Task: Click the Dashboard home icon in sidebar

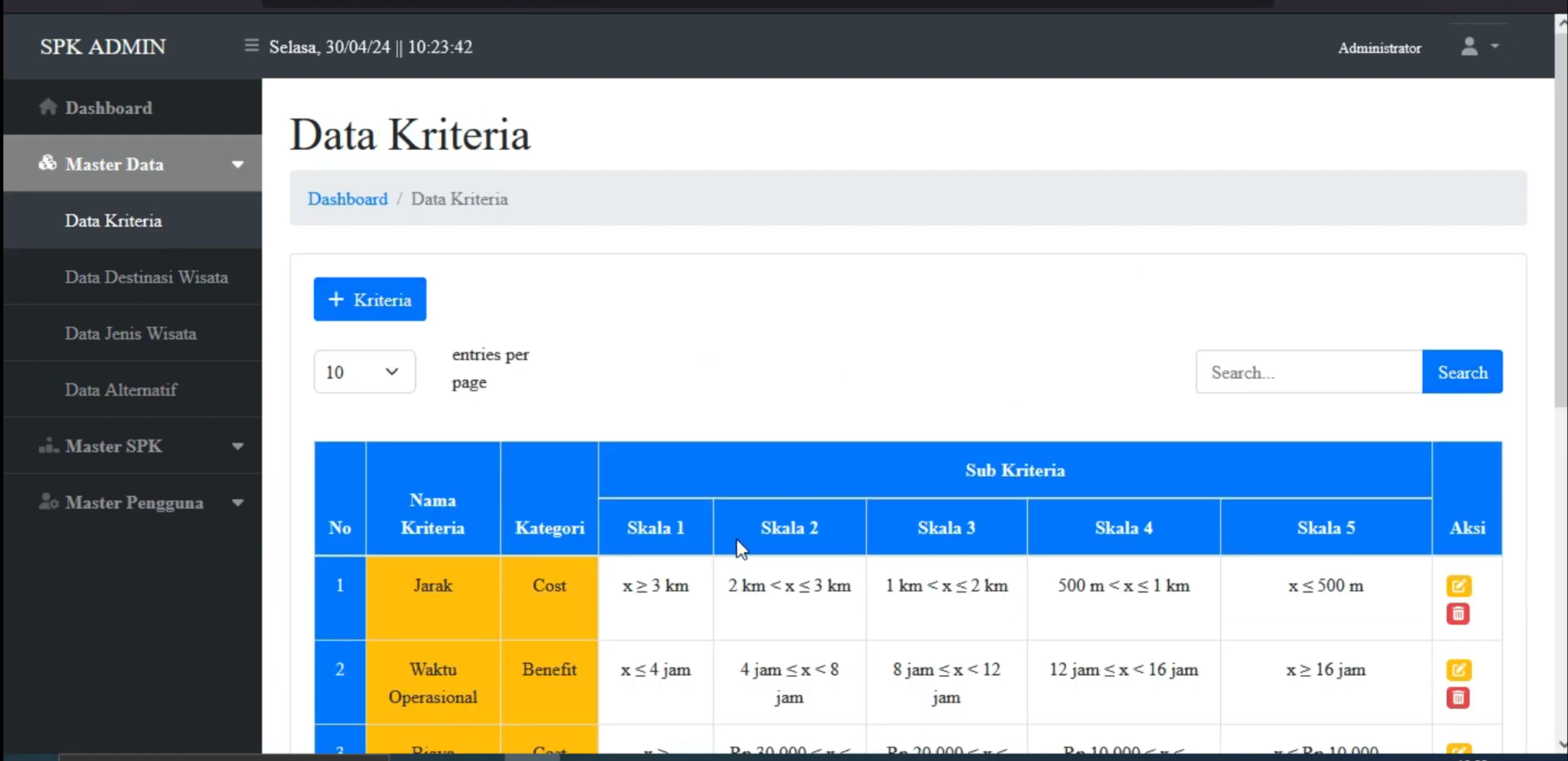Action: (x=48, y=107)
